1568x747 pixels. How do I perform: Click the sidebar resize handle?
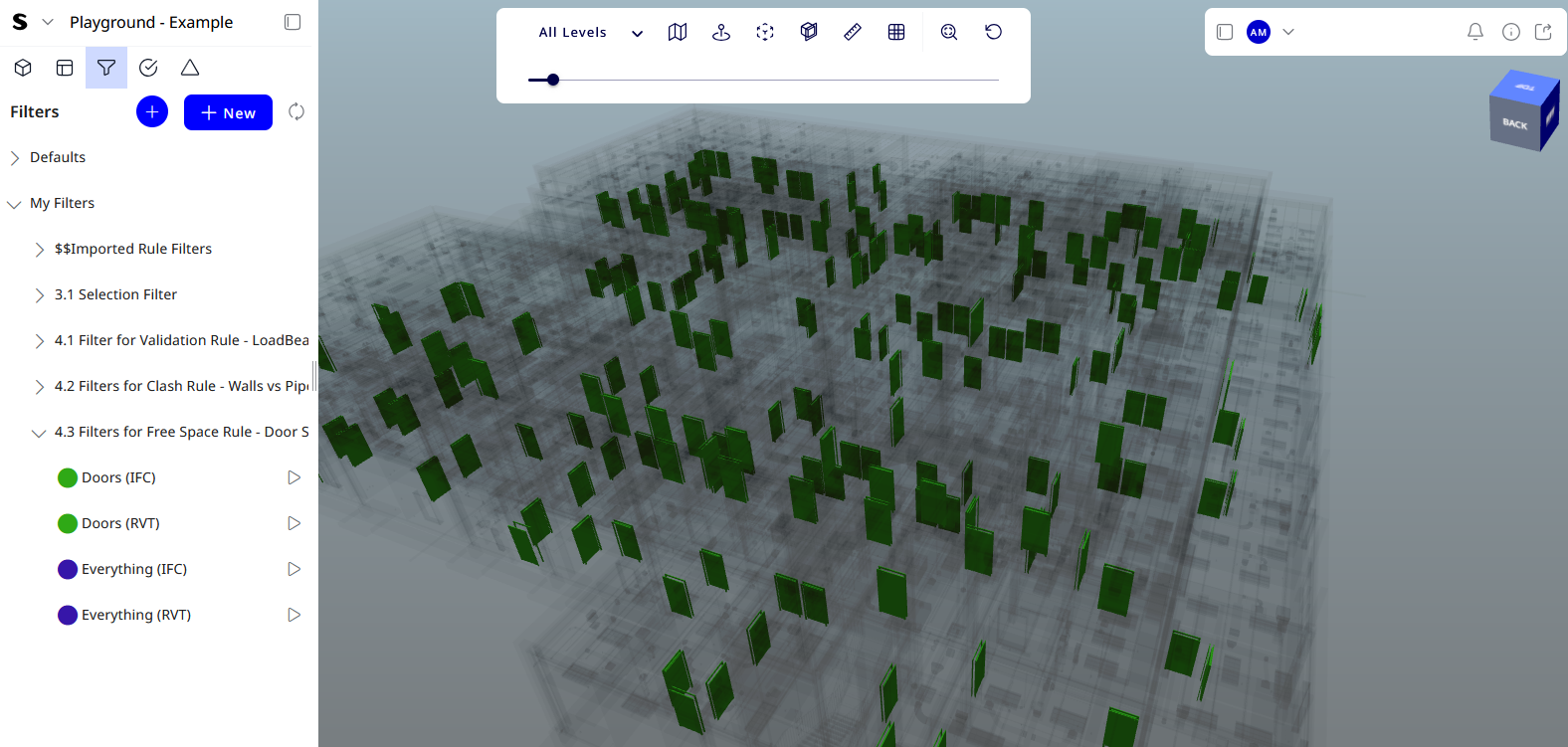[314, 376]
